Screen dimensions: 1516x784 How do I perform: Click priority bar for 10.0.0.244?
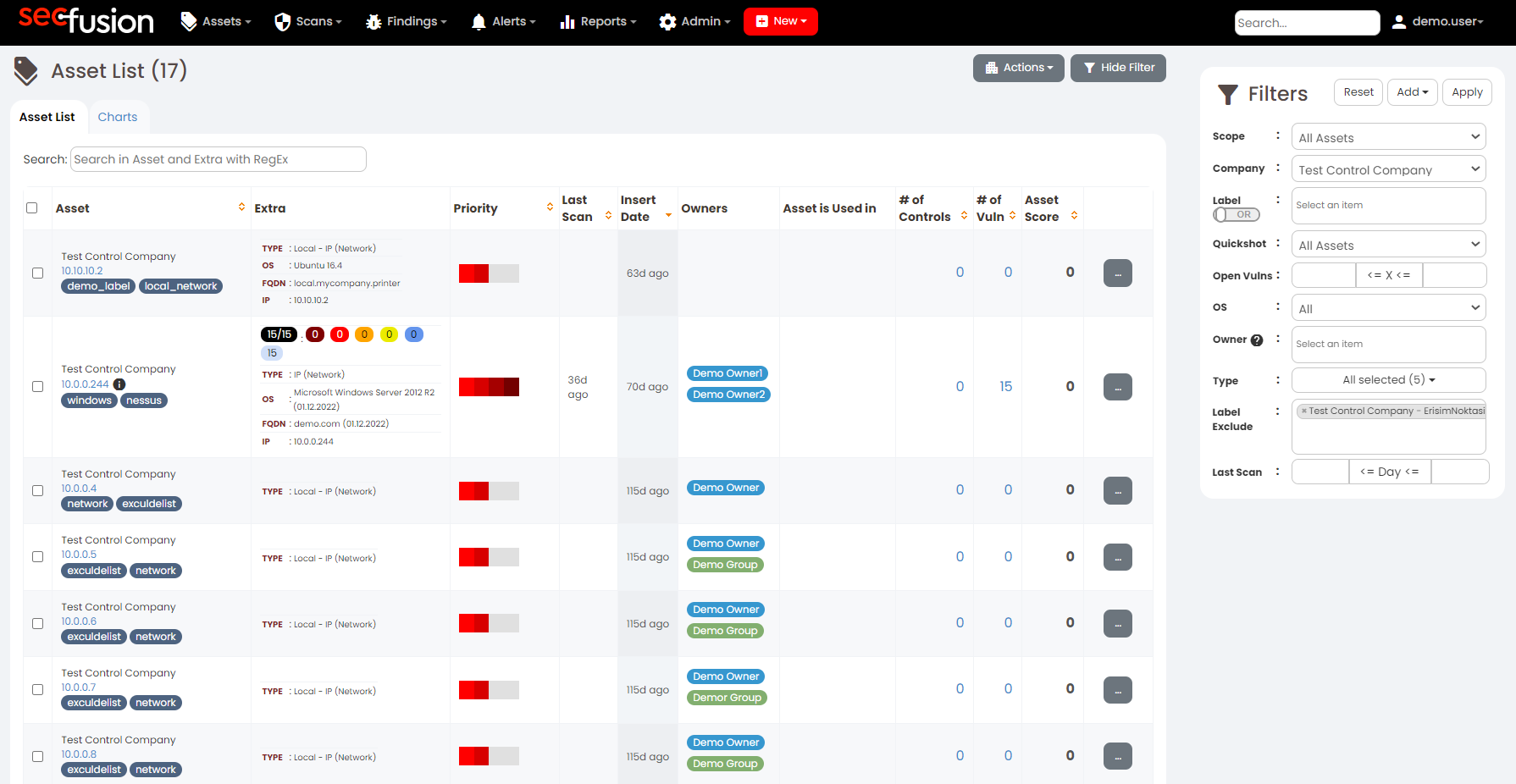[489, 387]
